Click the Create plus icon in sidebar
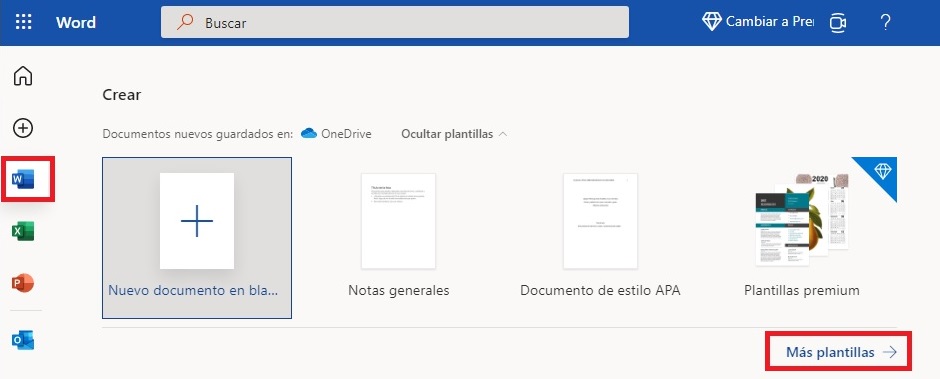Screen dimensions: 940x379 click(x=23, y=128)
